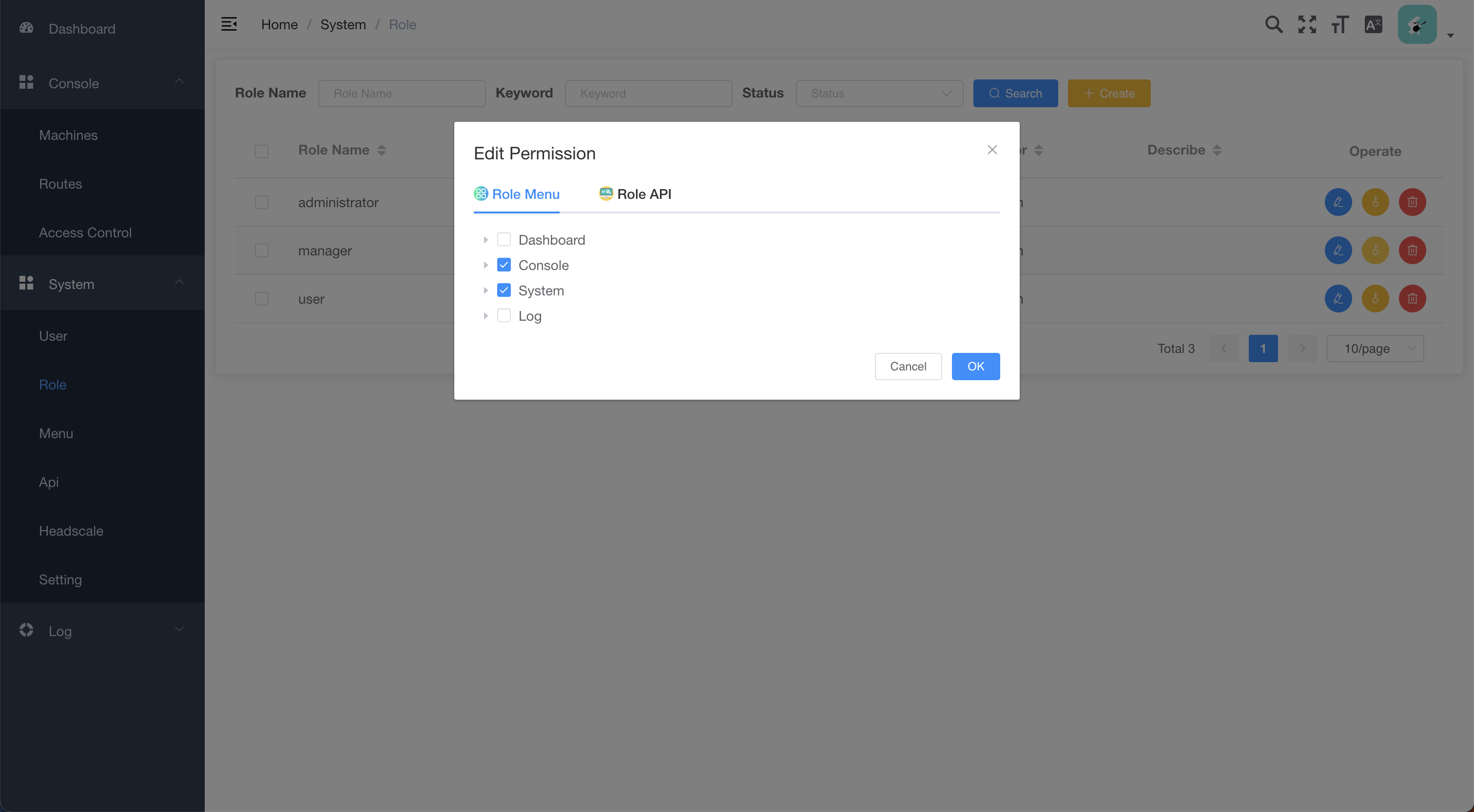Toggle fullscreen mode icon

pos(1307,24)
